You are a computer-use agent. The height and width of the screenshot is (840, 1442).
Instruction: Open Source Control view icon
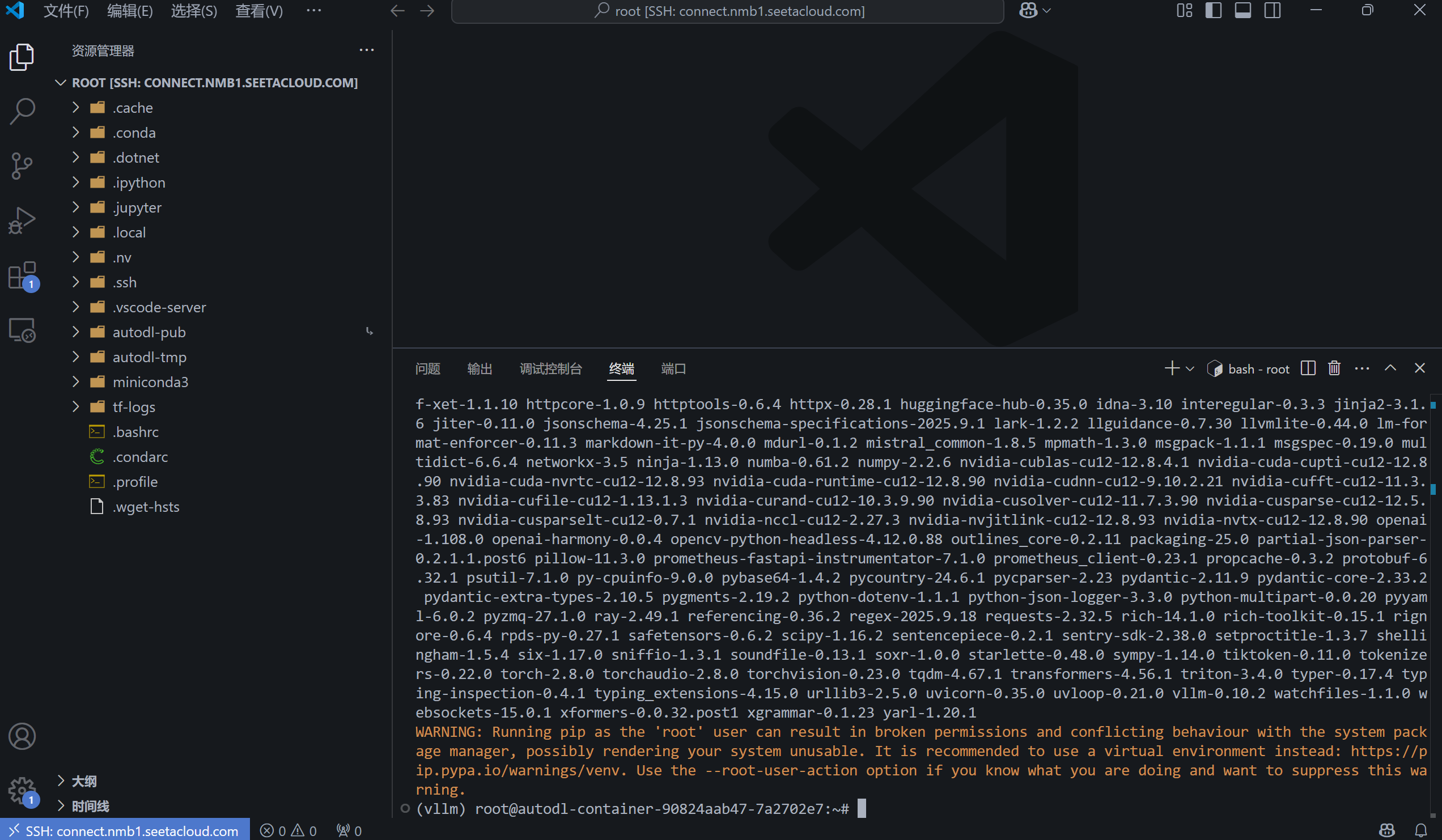click(22, 166)
